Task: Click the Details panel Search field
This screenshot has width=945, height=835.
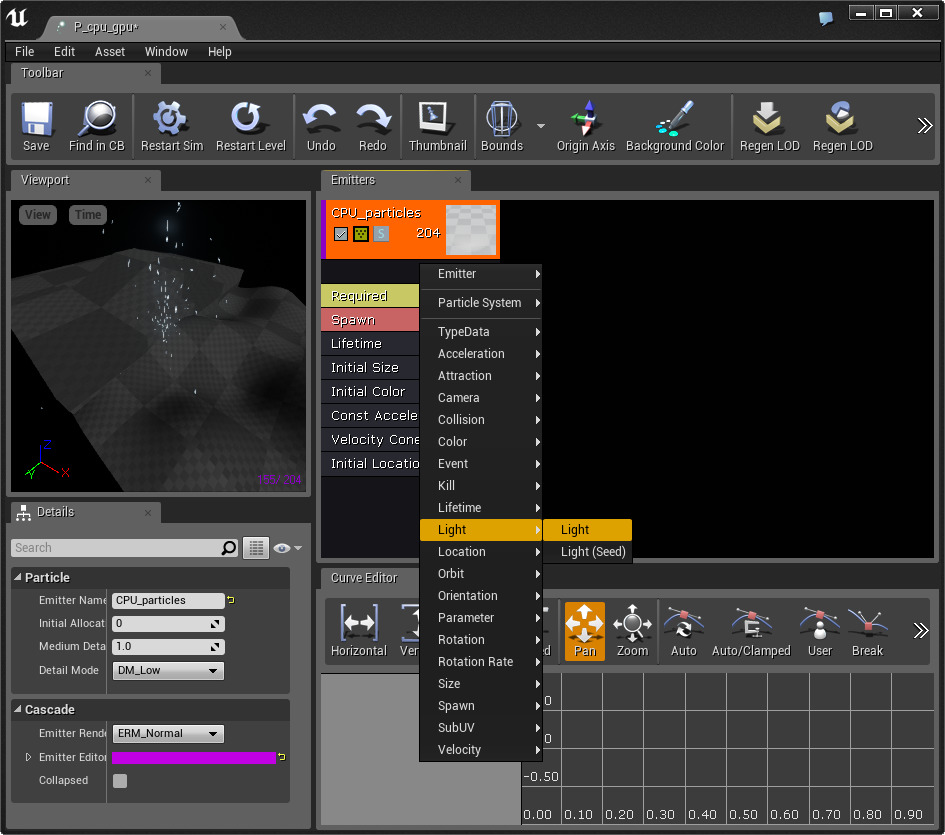Action: click(x=116, y=548)
